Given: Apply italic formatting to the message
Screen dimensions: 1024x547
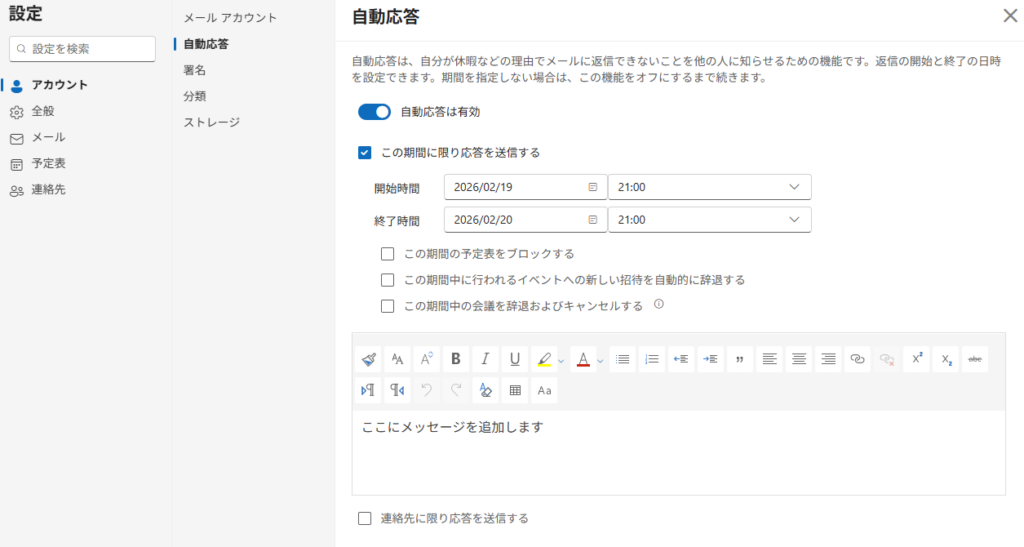Looking at the screenshot, I should (x=485, y=359).
